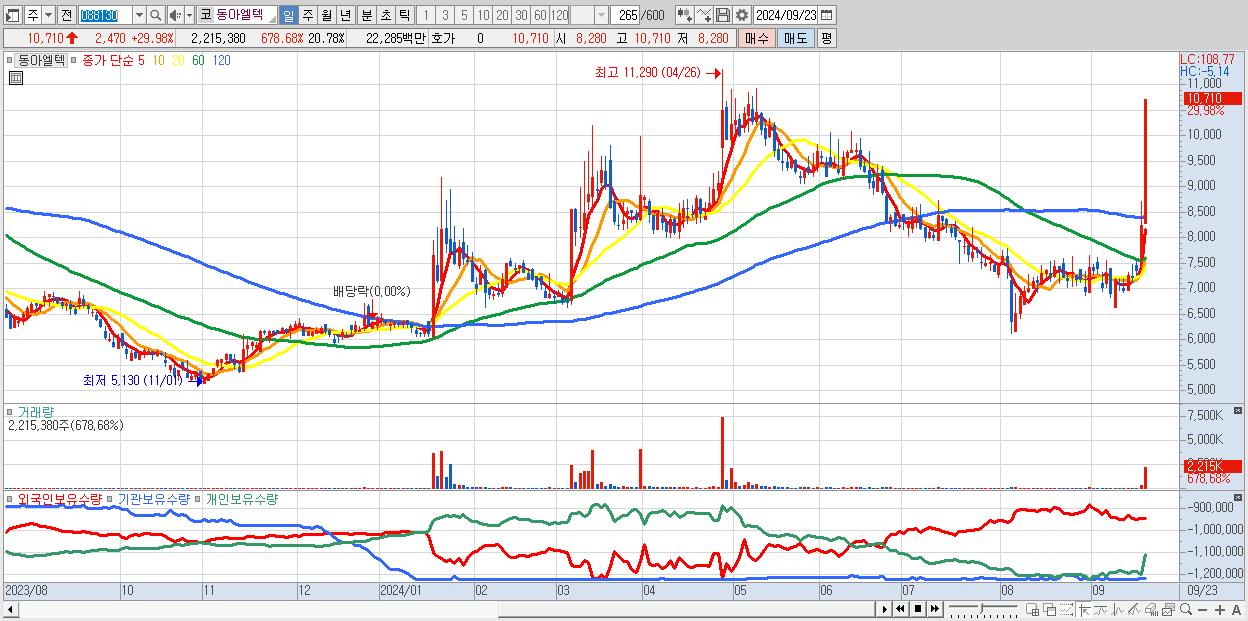Screen dimensions: 1248x621
Task: Click the 265 candle count field
Action: (624, 15)
